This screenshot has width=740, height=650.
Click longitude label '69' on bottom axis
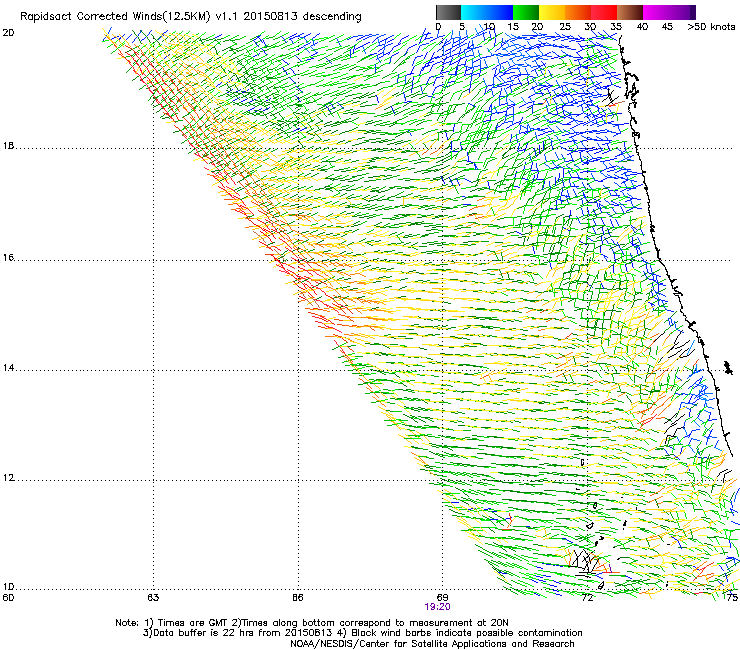[442, 598]
